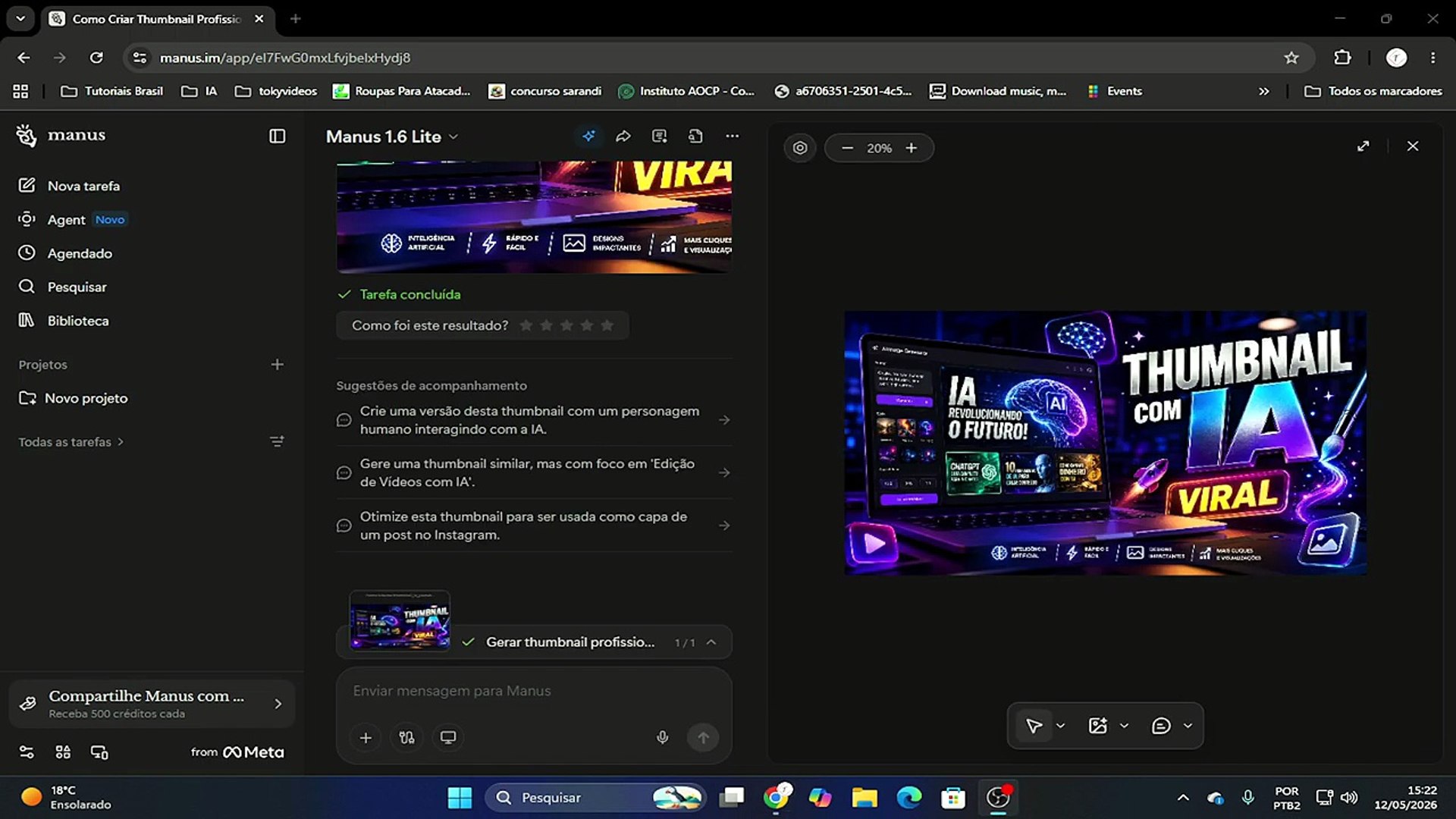The width and height of the screenshot is (1456, 819).
Task: Show more bookmarks chevron
Action: (x=1263, y=91)
